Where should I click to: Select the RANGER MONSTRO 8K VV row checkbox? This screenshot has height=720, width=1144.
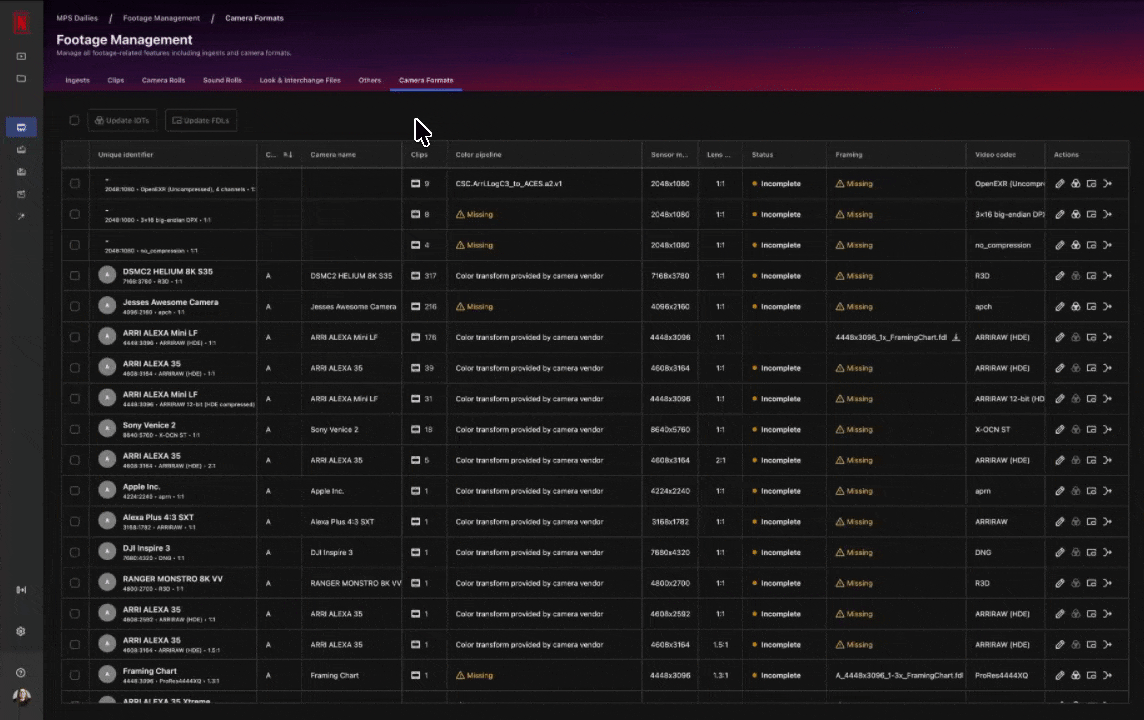coord(74,583)
